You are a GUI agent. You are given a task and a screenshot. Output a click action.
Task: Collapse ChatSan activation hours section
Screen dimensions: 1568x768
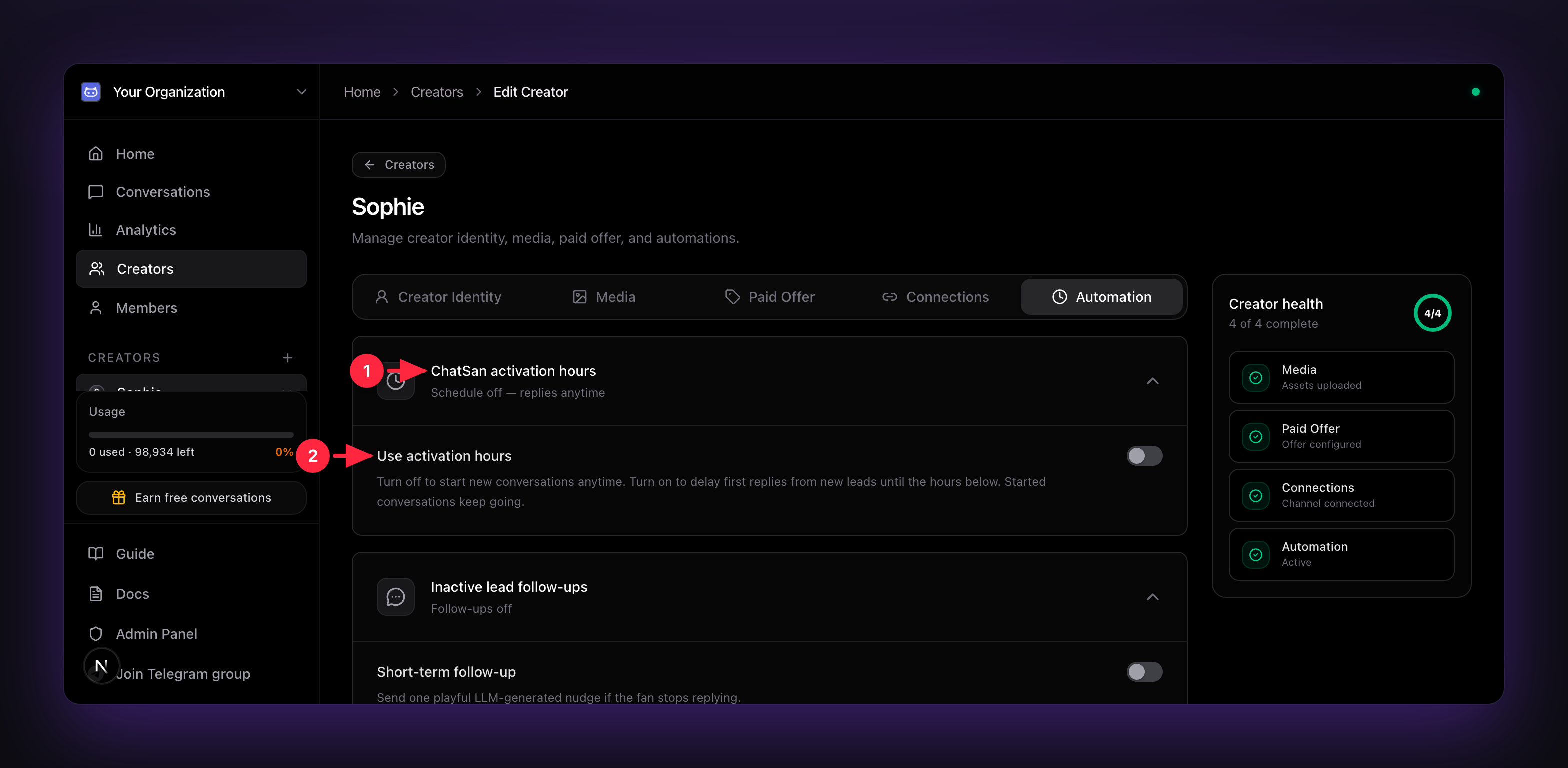pyautogui.click(x=1153, y=381)
